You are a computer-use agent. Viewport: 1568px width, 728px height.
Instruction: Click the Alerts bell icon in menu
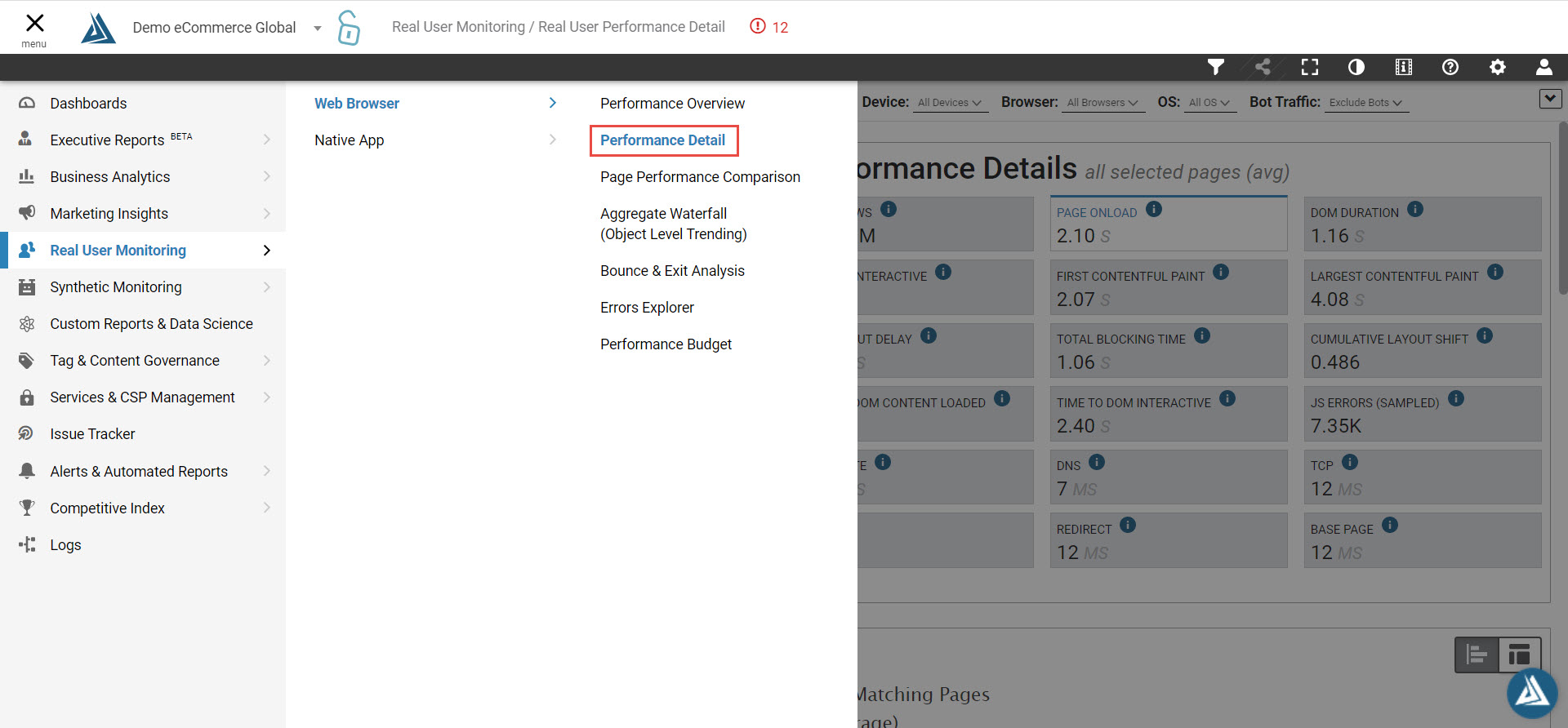pos(27,471)
